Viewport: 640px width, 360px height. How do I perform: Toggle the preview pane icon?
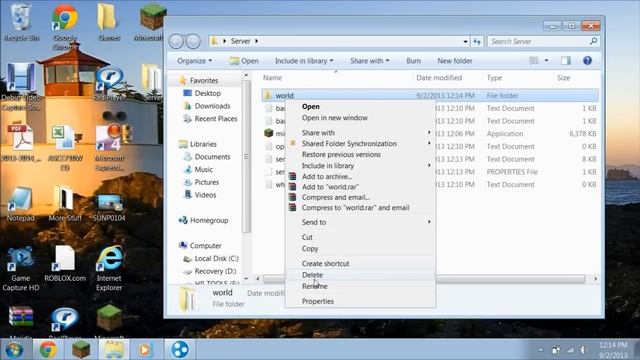[566, 61]
